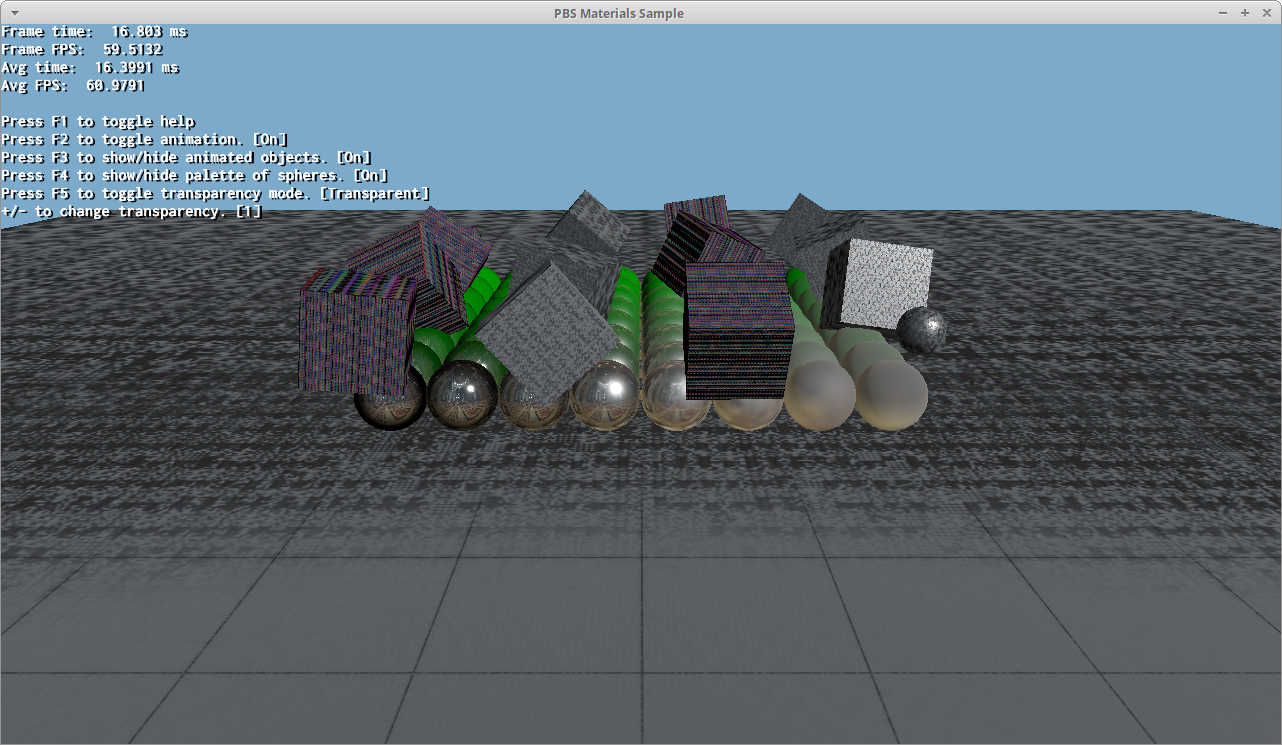The image size is (1282, 745).
Task: Select the white speckled cube on the right
Action: click(877, 283)
